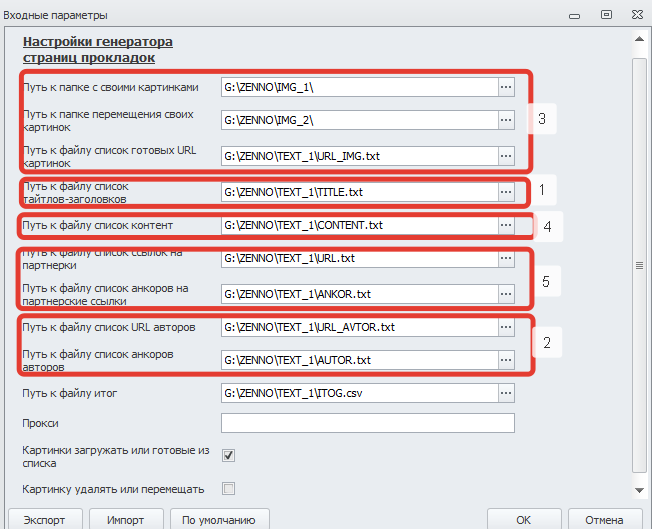Click into the empty Прокси field
Image resolution: width=652 pixels, height=529 pixels.
(367, 423)
